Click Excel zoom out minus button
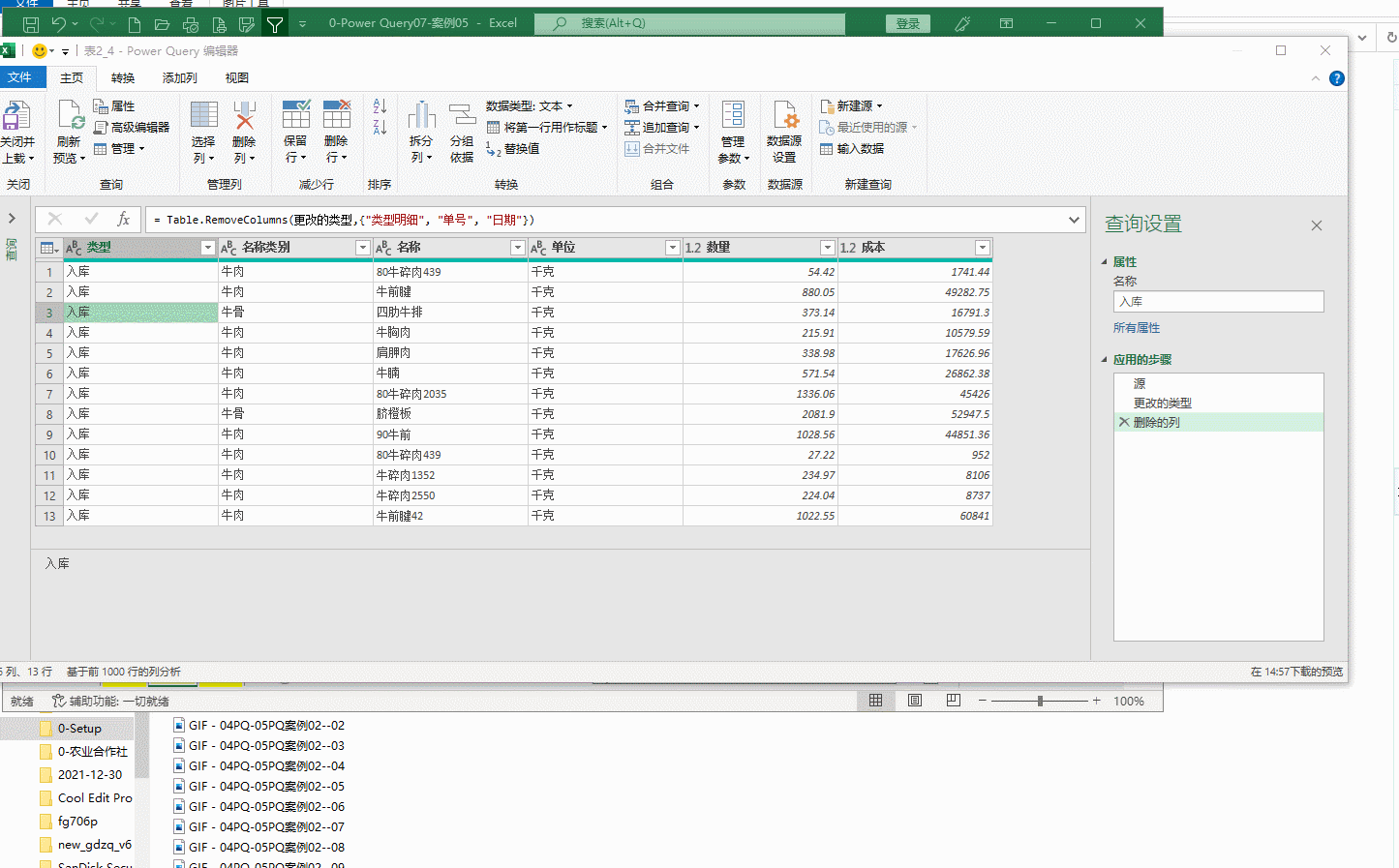 982,701
